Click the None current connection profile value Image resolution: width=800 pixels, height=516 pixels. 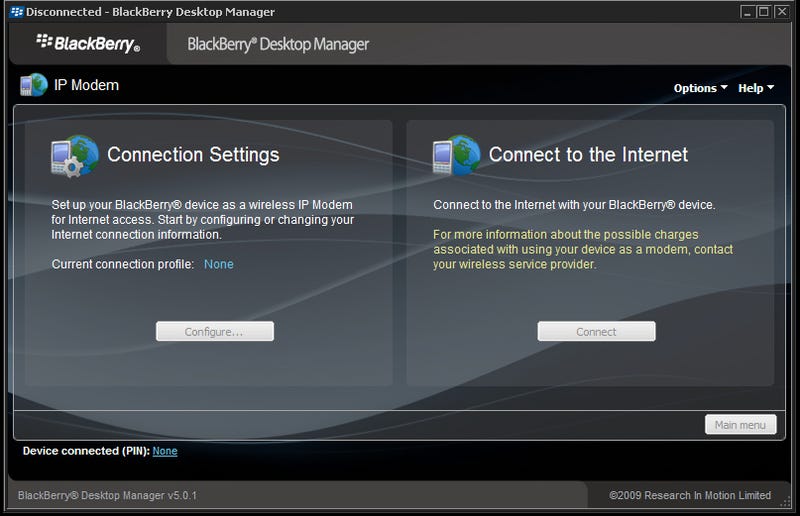[x=218, y=264]
